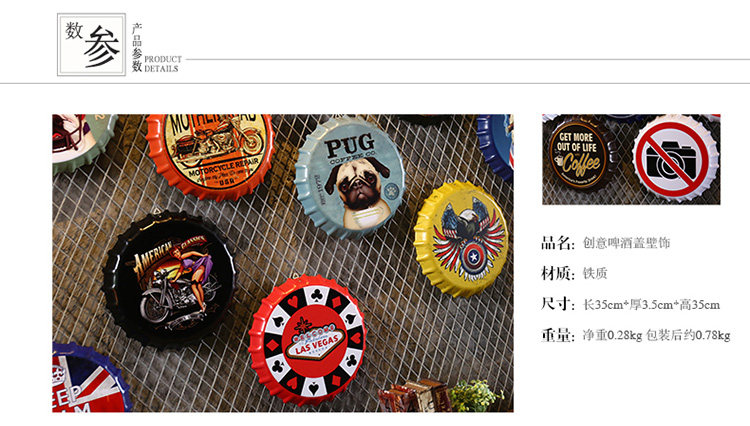This screenshot has height=426, width=750.
Task: Click the 铁质 material value text
Action: pyautogui.click(x=595, y=273)
